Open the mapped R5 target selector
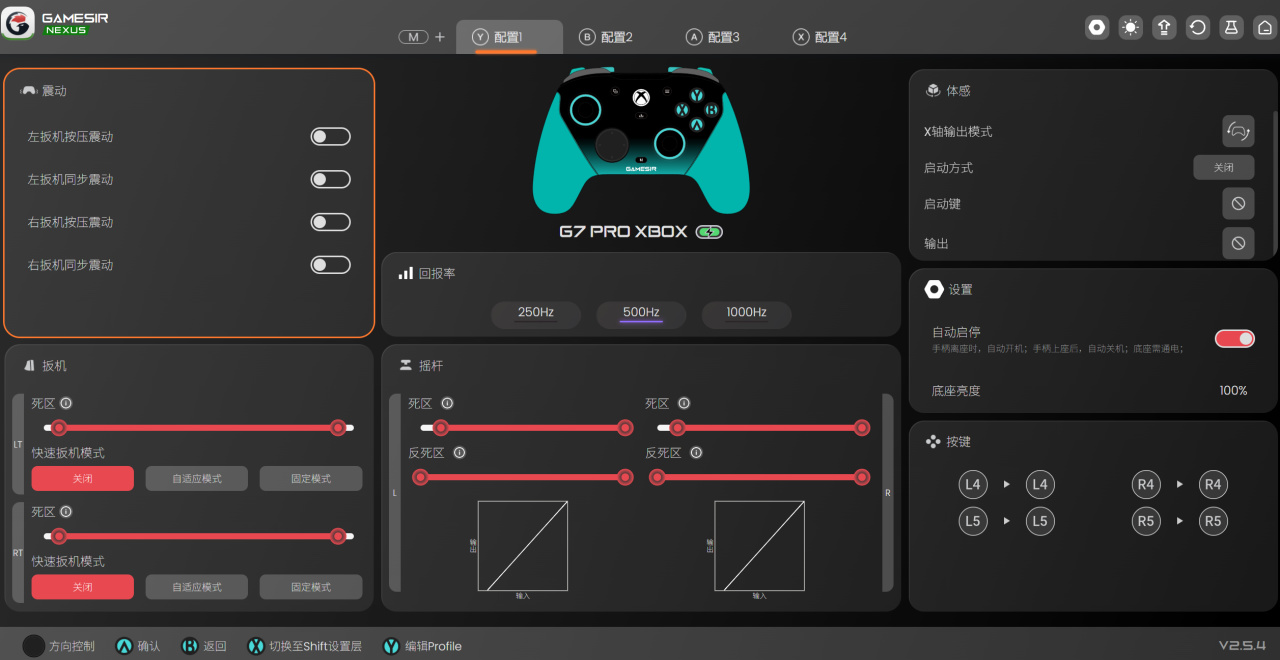 pos(1213,521)
